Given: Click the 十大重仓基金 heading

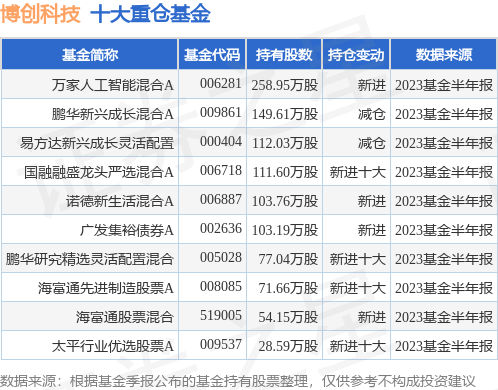Looking at the screenshot, I should (x=150, y=14).
